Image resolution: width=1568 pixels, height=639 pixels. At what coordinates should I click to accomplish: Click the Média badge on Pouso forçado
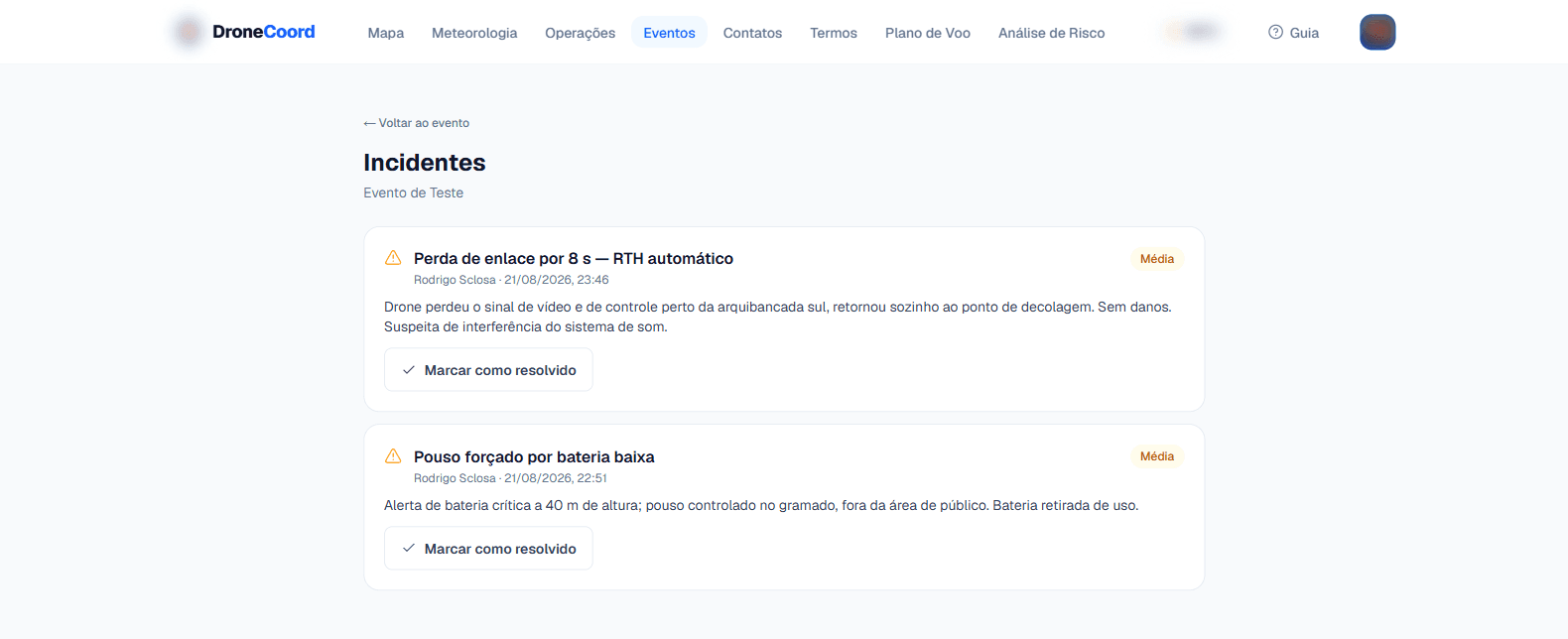tap(1157, 456)
